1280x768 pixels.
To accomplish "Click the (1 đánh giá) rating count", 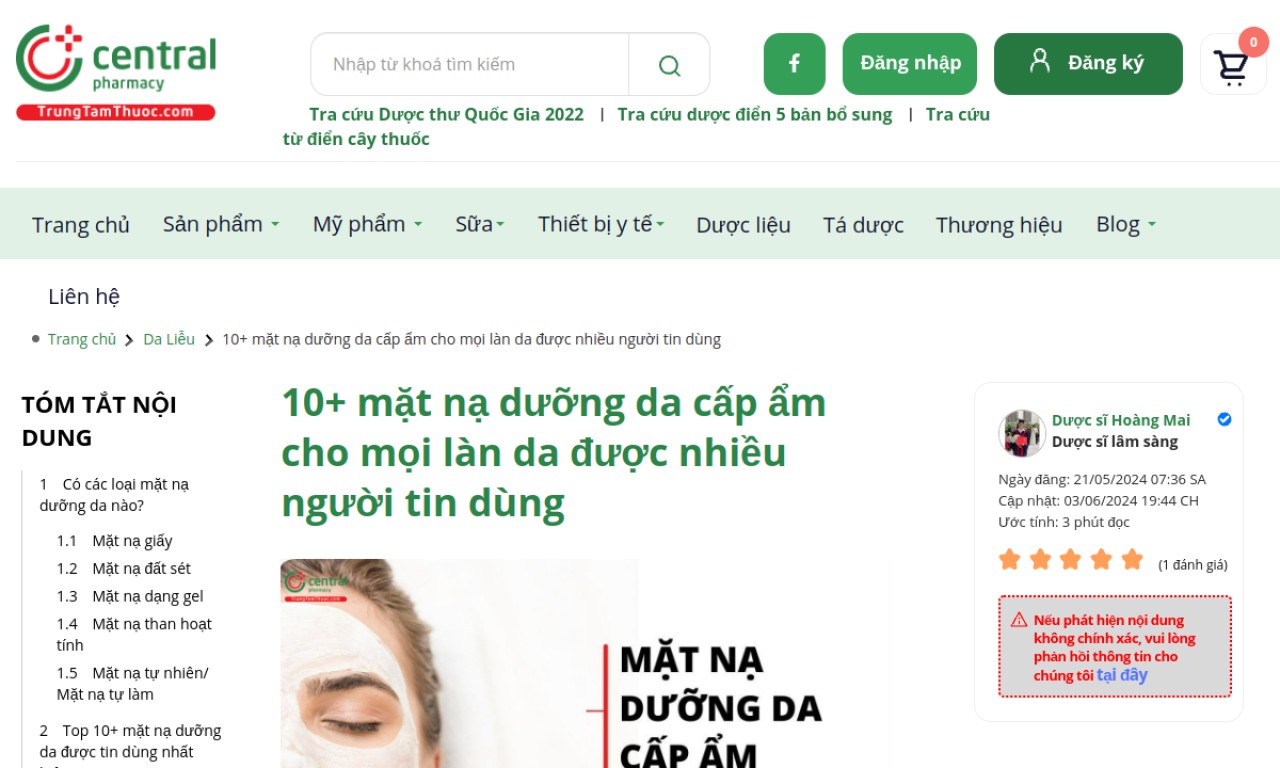I will [1192, 565].
